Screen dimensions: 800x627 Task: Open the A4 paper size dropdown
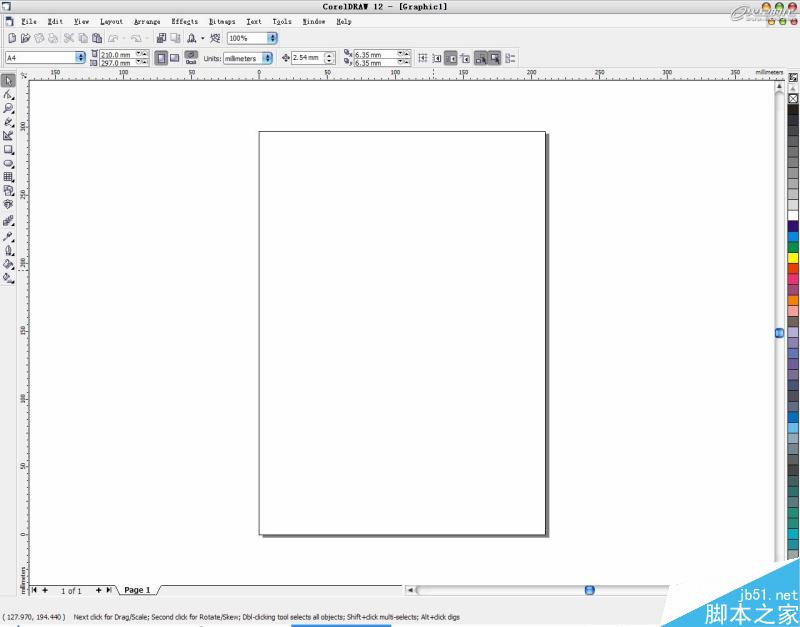[81, 58]
